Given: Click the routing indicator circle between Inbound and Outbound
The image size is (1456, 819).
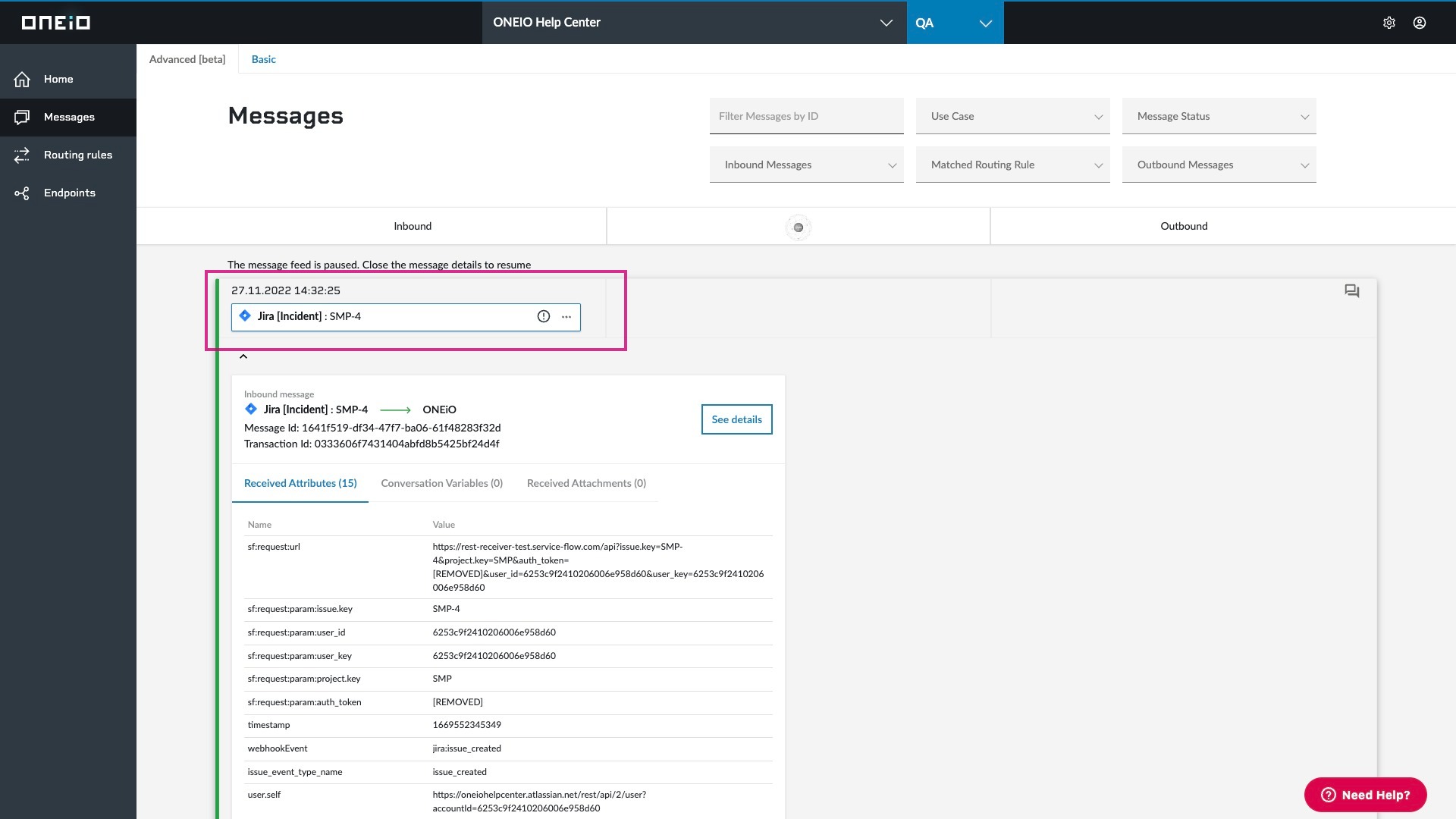Looking at the screenshot, I should point(799,227).
